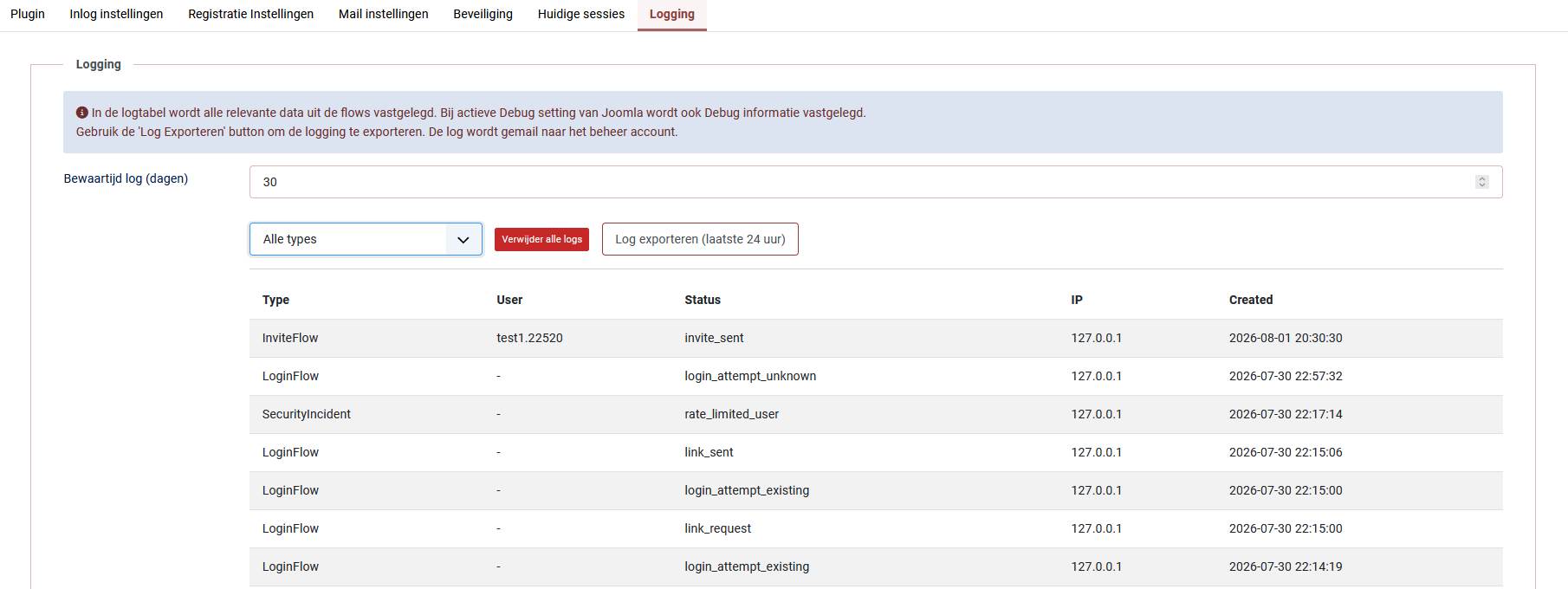Click the Bewaartijd log (dagen) label
This screenshot has height=589, width=1568.
tap(126, 178)
